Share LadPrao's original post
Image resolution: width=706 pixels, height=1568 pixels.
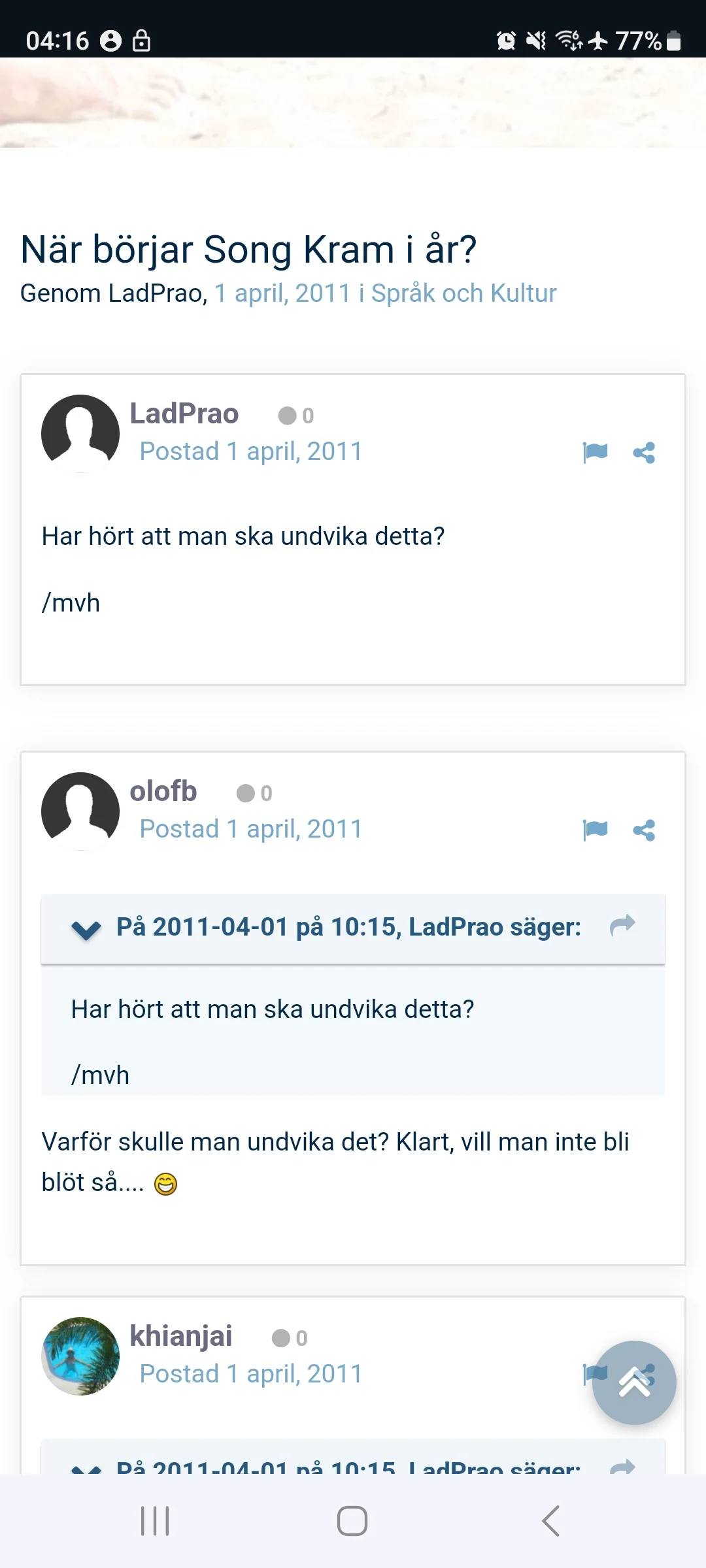pyautogui.click(x=644, y=452)
